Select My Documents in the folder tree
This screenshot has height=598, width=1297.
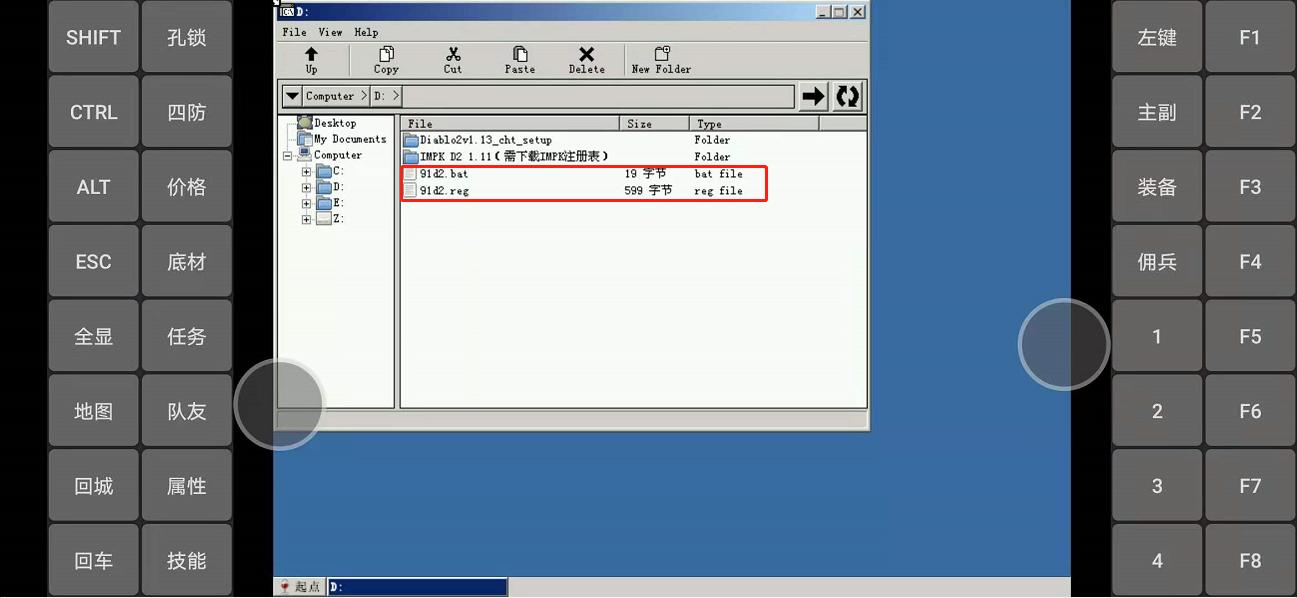tap(342, 139)
